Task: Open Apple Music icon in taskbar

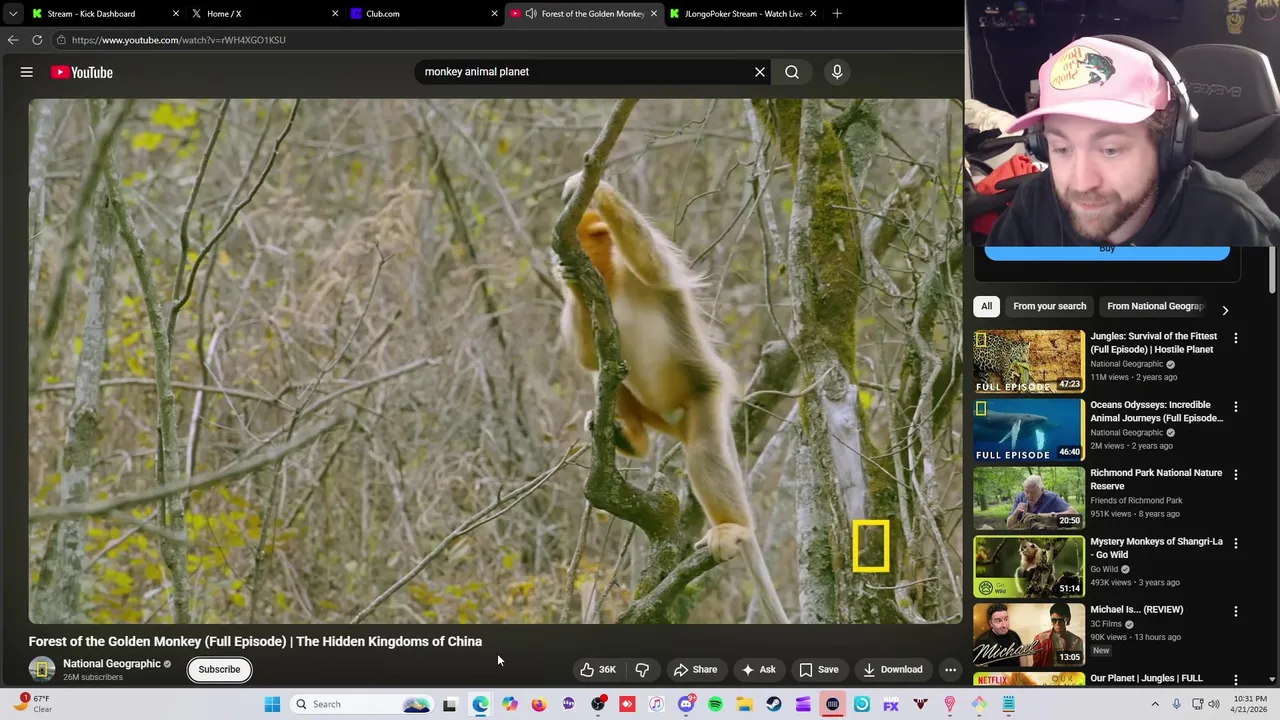Action: pos(656,704)
